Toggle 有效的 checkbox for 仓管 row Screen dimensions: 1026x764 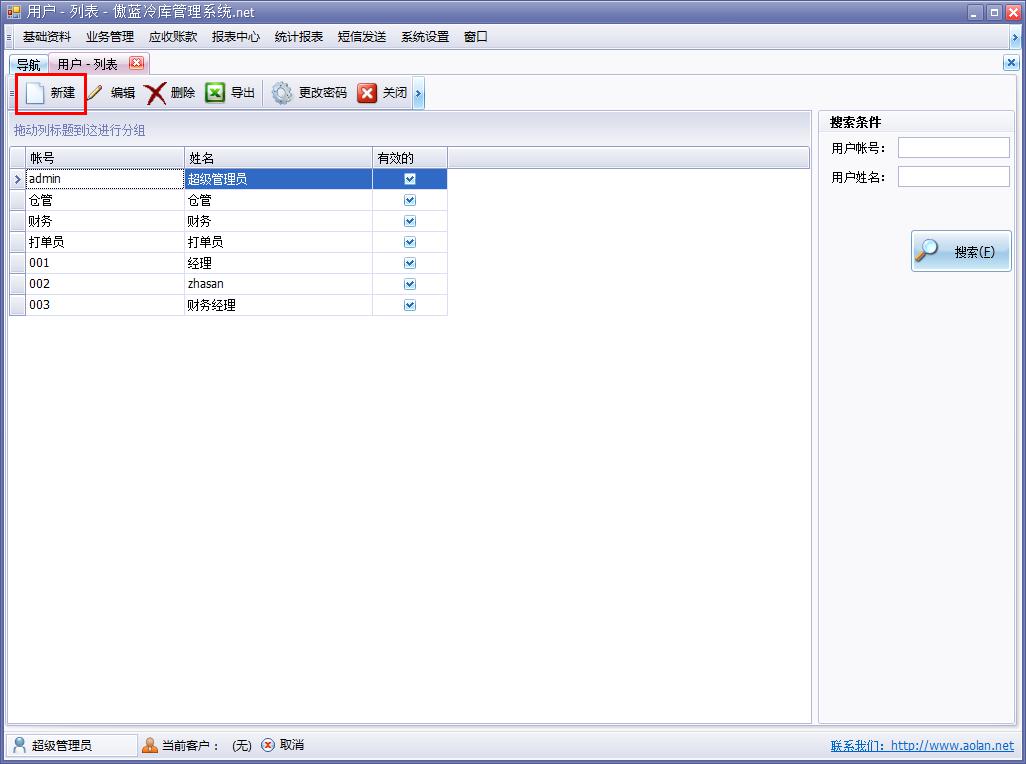(409, 200)
